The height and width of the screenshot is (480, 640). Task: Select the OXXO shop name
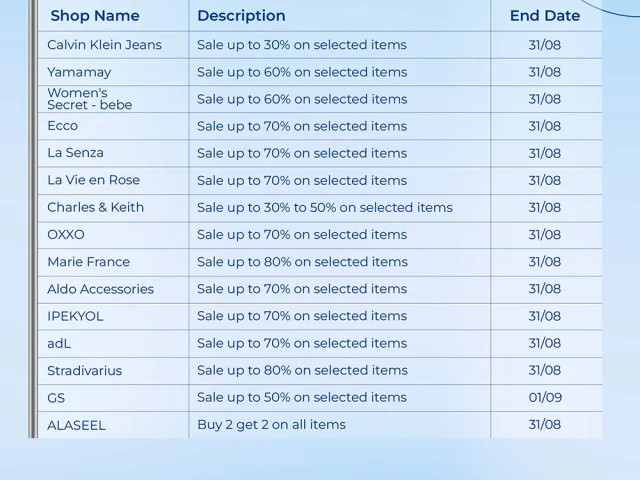(x=66, y=234)
